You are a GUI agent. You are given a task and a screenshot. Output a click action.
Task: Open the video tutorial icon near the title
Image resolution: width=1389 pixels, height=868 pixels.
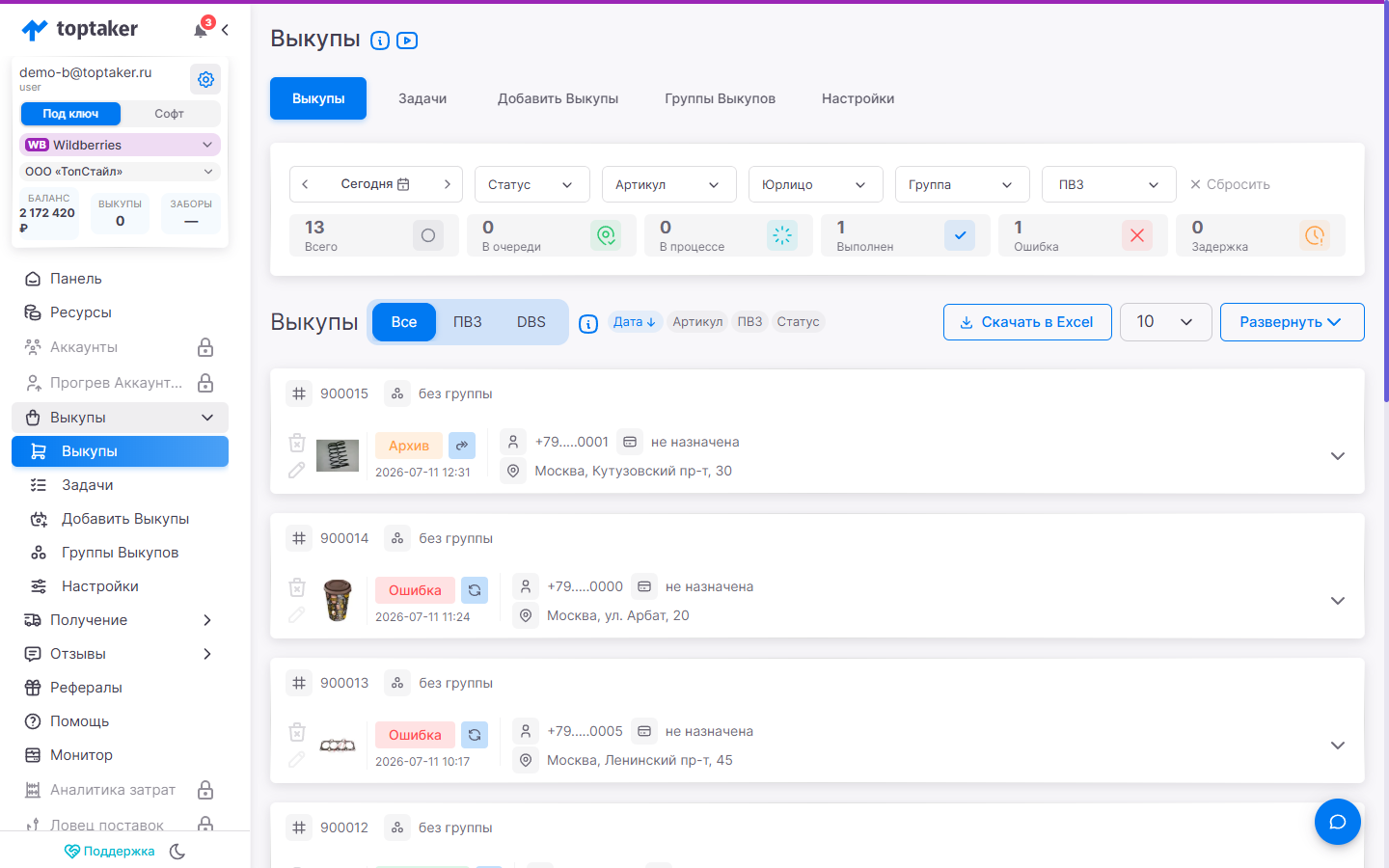tap(407, 41)
